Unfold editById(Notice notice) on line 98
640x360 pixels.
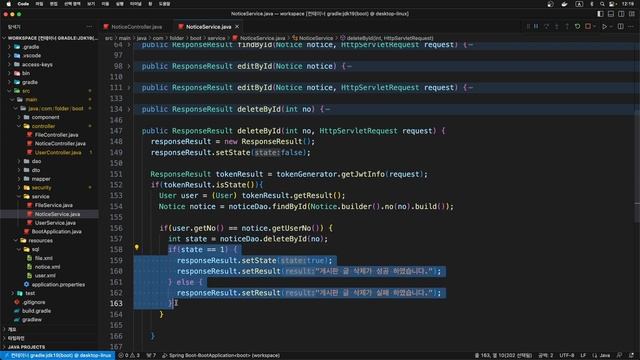coord(129,66)
